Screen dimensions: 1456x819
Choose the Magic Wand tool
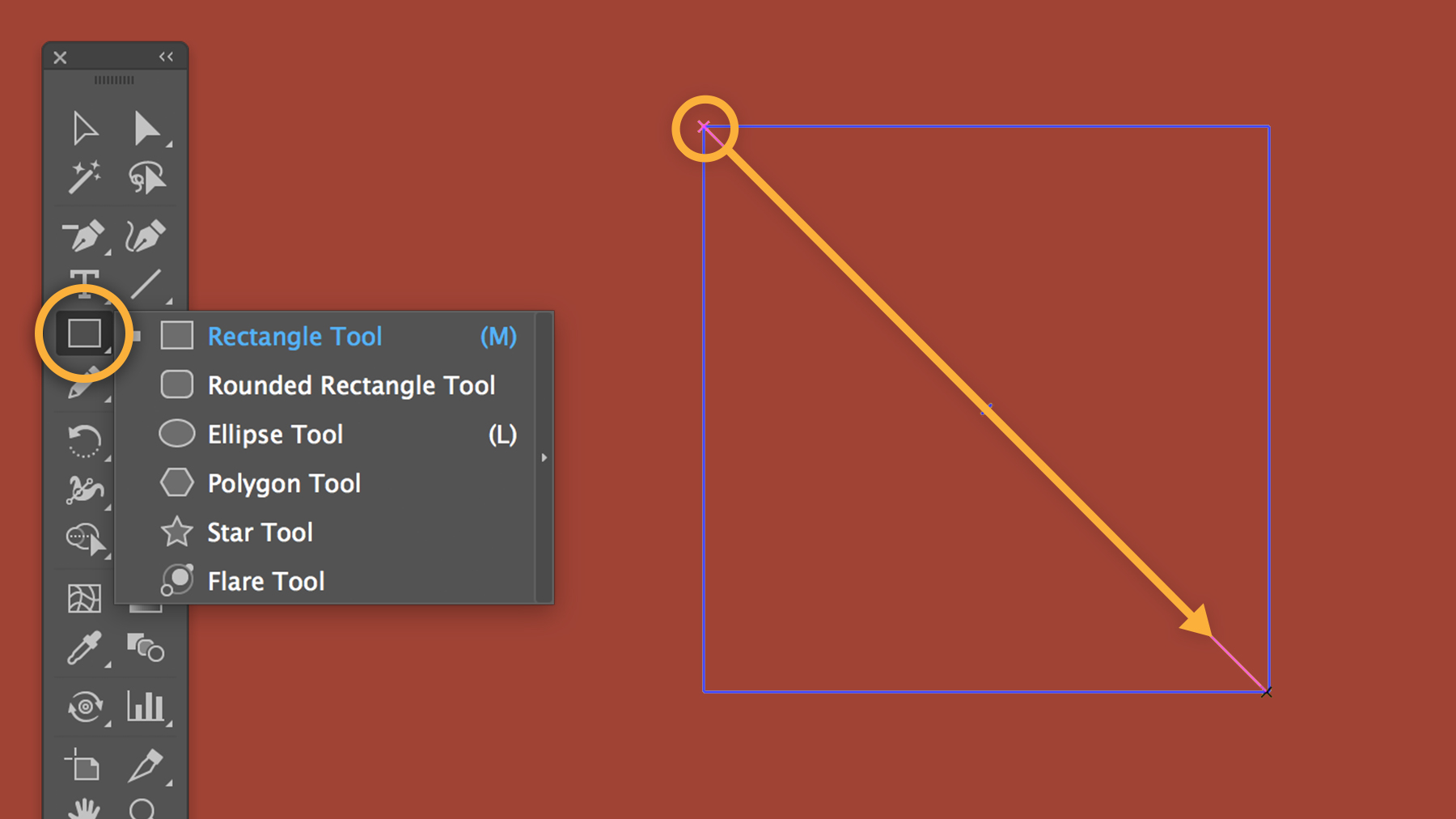tap(84, 177)
